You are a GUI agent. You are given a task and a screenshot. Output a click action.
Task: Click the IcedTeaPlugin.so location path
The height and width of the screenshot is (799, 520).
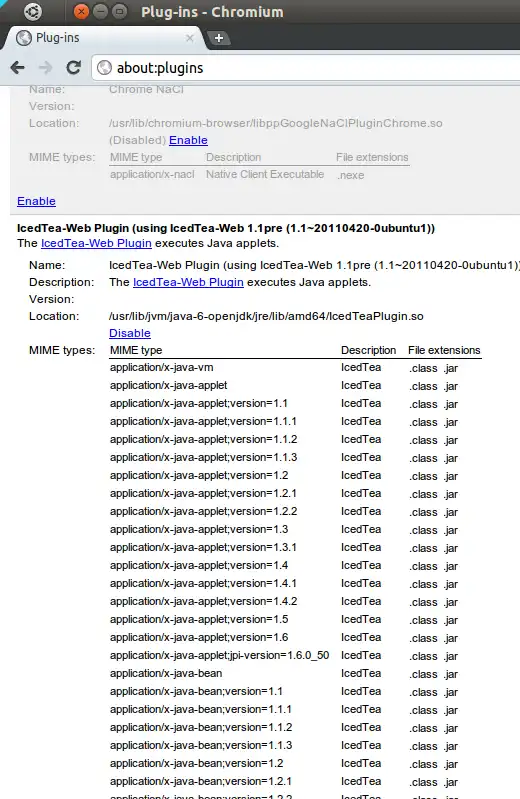(x=266, y=316)
